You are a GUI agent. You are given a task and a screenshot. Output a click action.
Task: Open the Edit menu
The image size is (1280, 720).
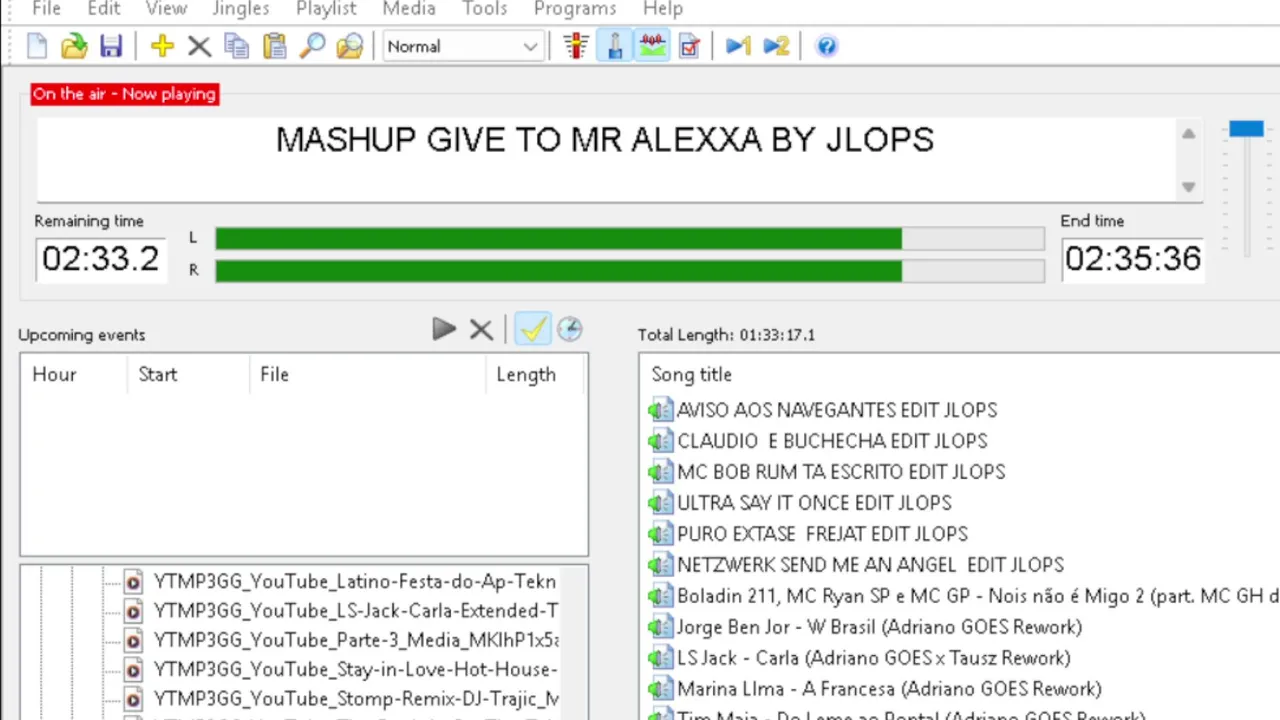coord(104,9)
